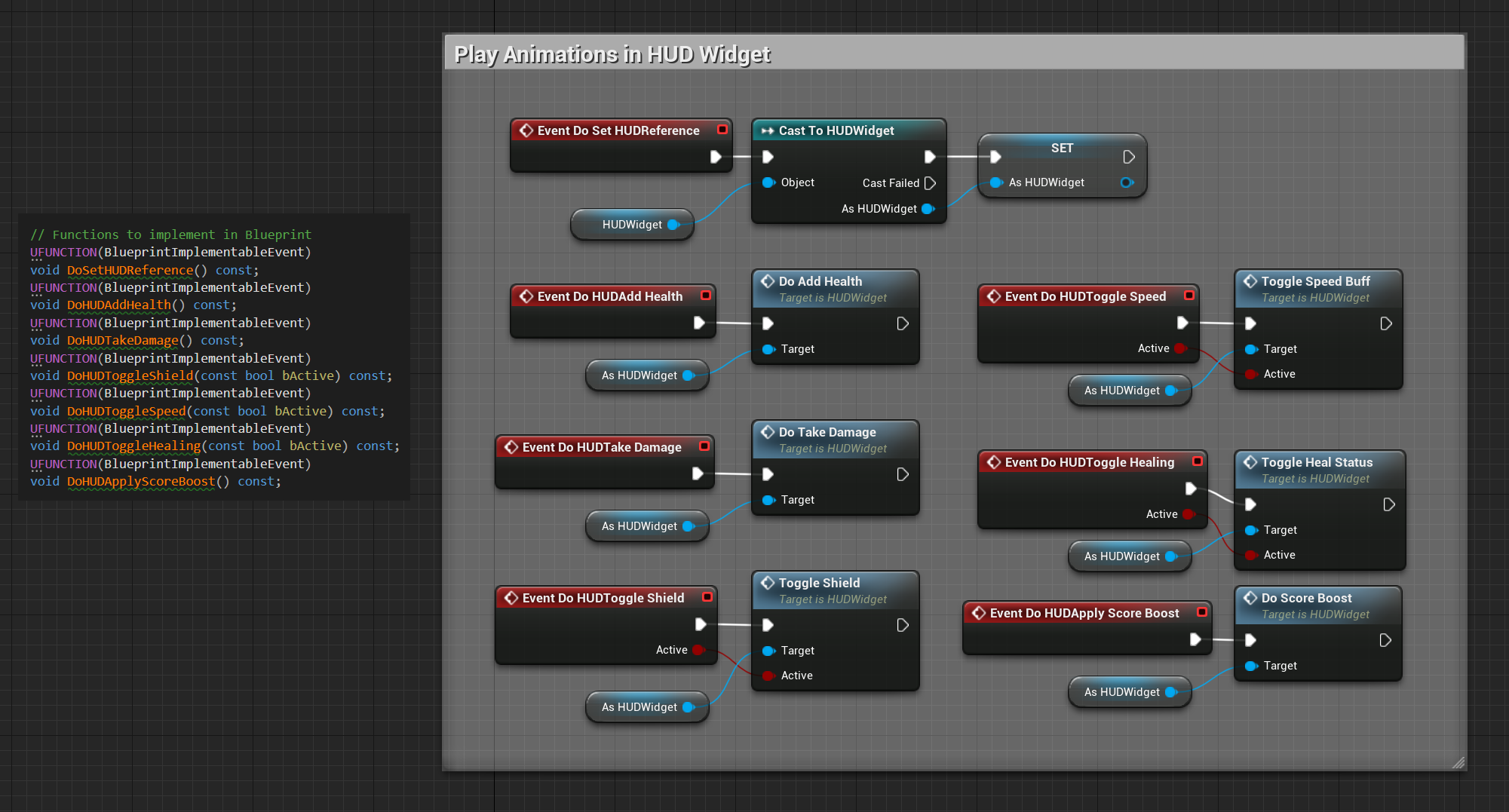The width and height of the screenshot is (1509, 812).
Task: Click the Target pin on Toggle Shield
Action: pos(768,651)
